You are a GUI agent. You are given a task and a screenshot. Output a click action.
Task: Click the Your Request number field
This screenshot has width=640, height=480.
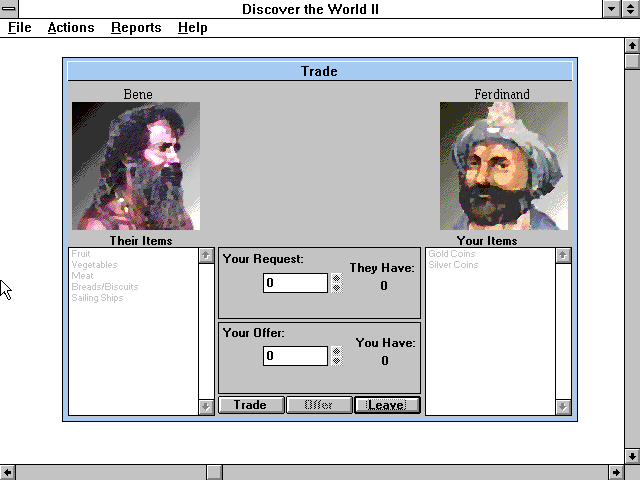coord(295,283)
